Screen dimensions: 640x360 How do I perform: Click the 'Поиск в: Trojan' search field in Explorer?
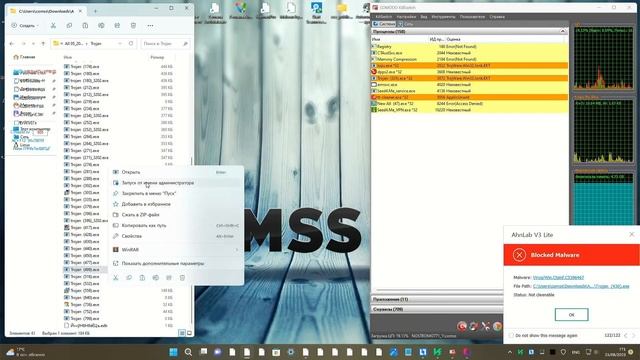coord(165,43)
